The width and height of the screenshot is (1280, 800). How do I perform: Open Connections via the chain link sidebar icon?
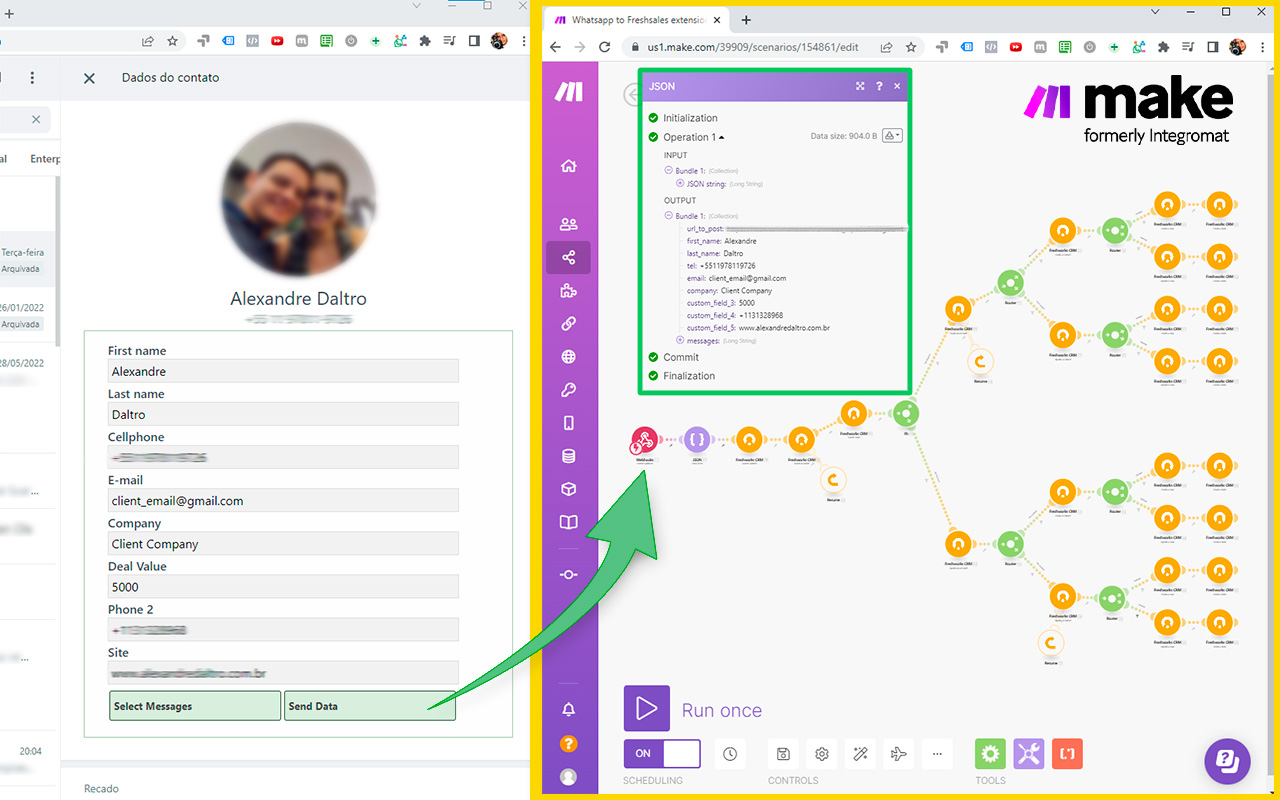[569, 323]
